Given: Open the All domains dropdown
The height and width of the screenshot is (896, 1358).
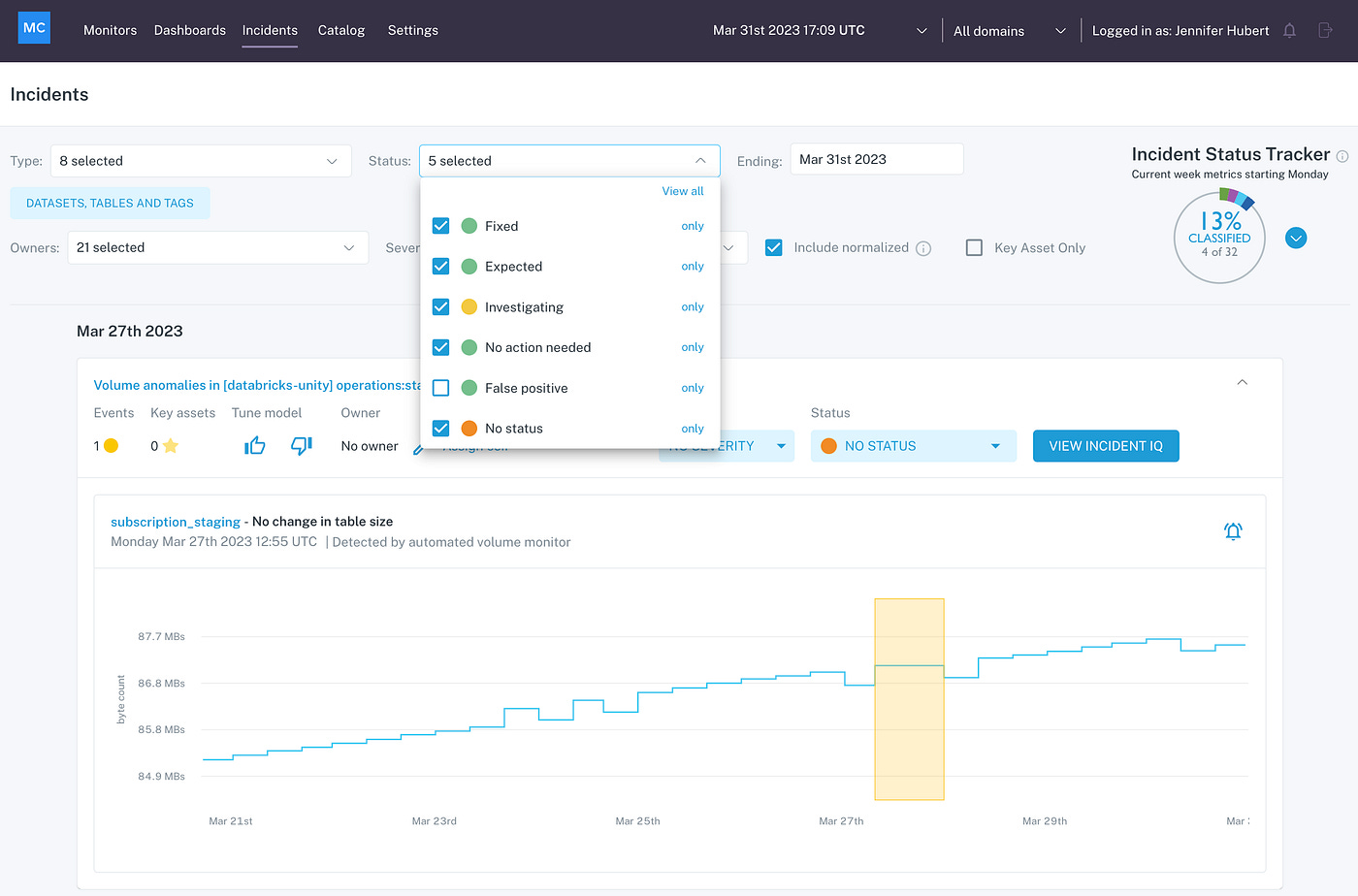Looking at the screenshot, I should pos(1010,31).
